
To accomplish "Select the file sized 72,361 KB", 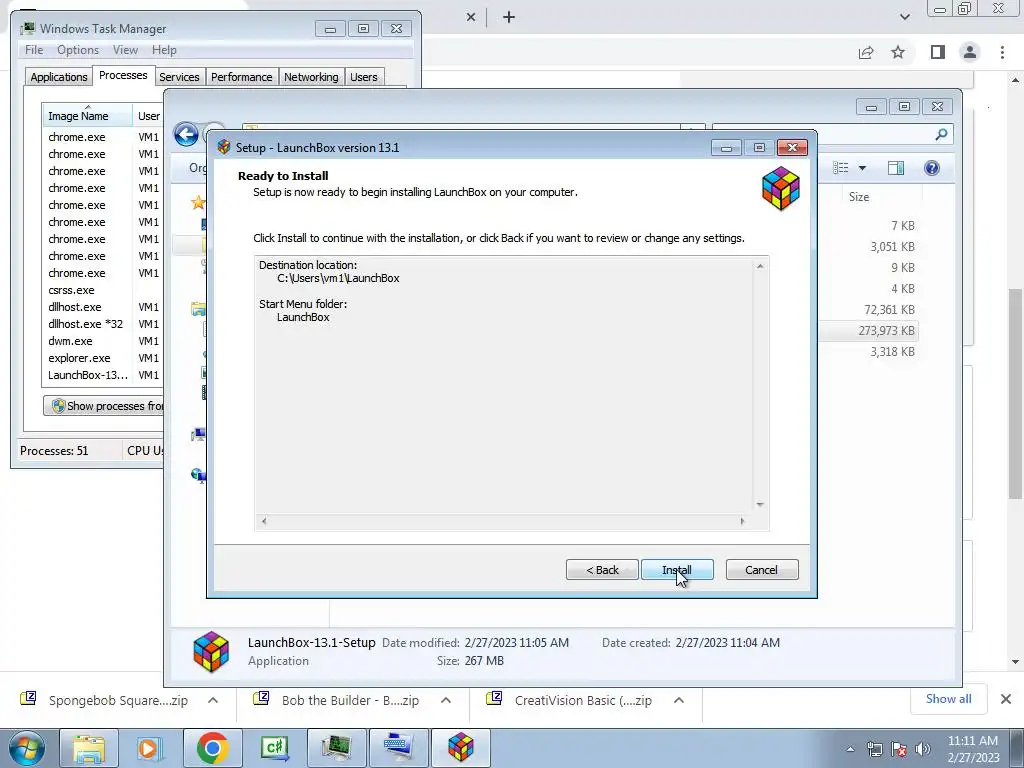I will 889,310.
